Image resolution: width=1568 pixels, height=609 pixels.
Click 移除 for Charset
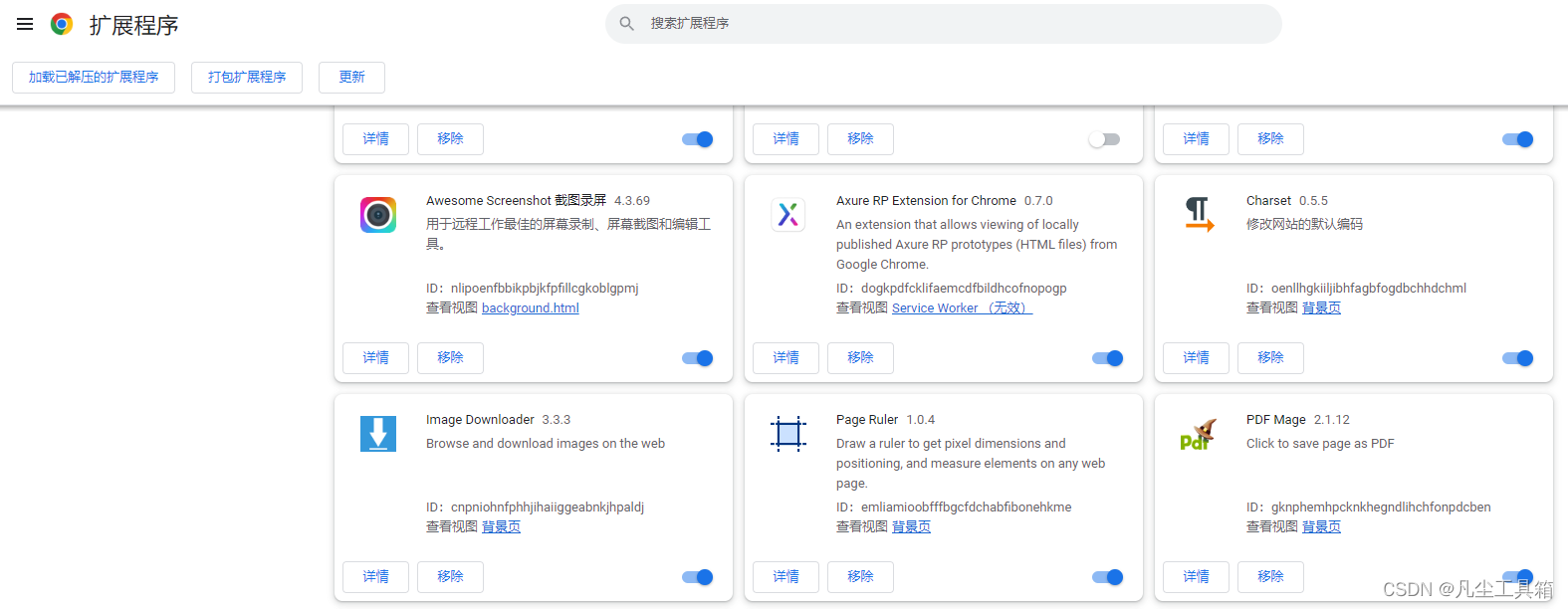tap(1270, 358)
